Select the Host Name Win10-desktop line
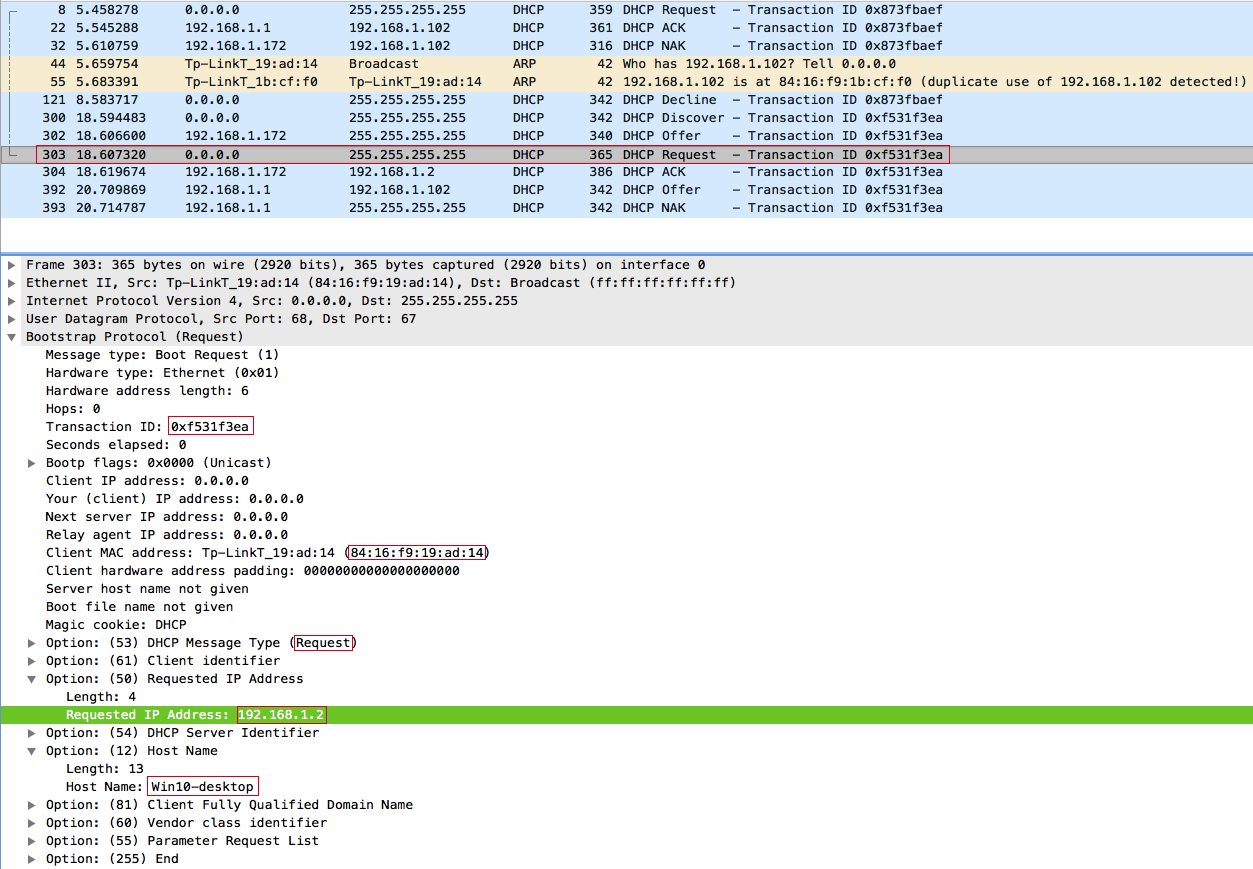This screenshot has width=1253, height=869. 626,787
